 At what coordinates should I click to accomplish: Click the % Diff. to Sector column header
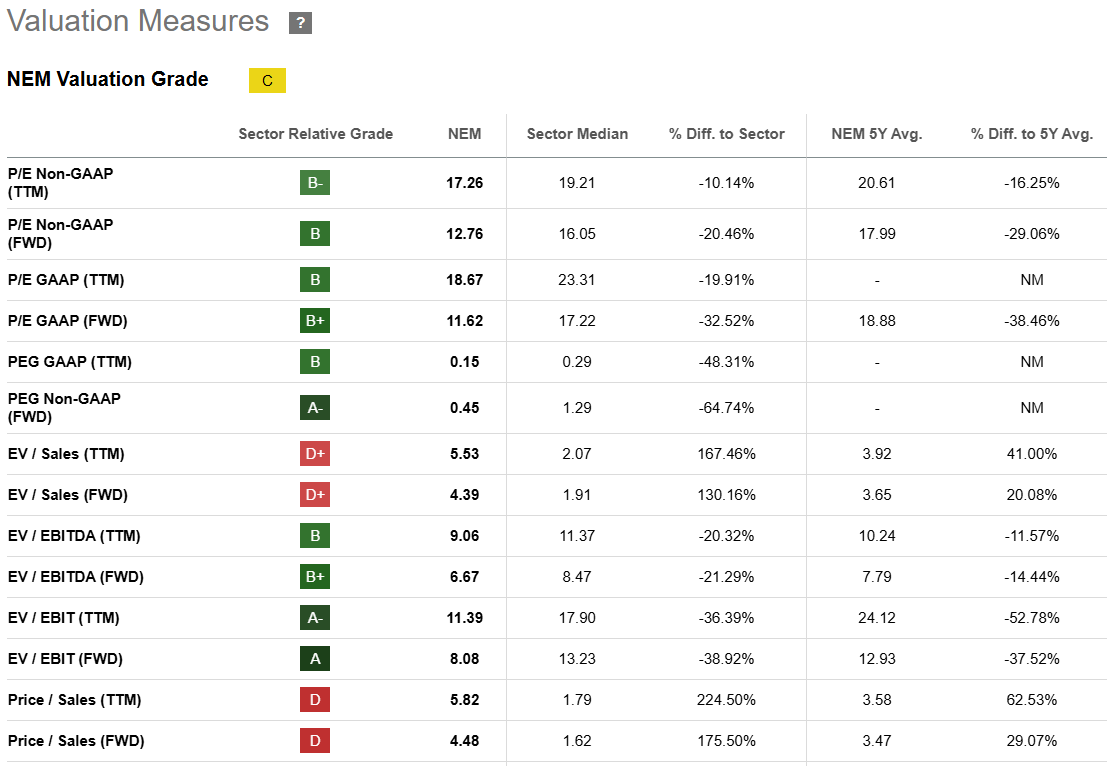point(727,134)
